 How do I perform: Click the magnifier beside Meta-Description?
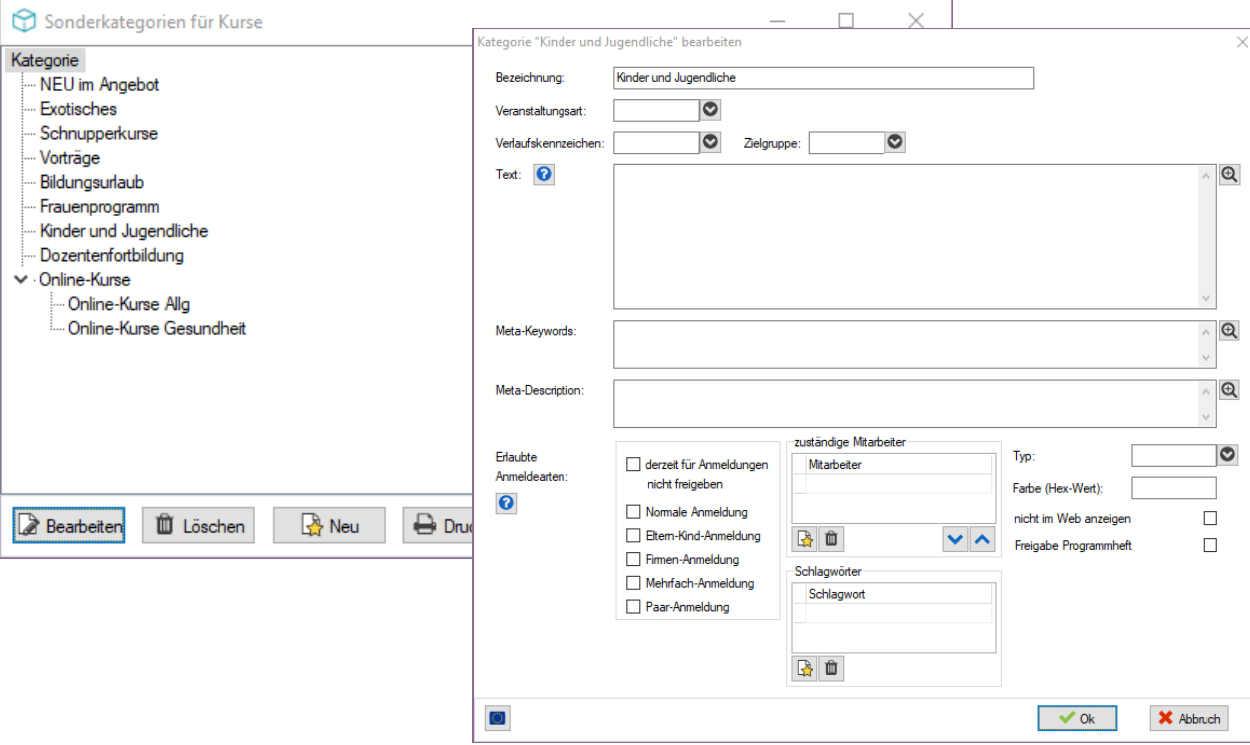1230,390
